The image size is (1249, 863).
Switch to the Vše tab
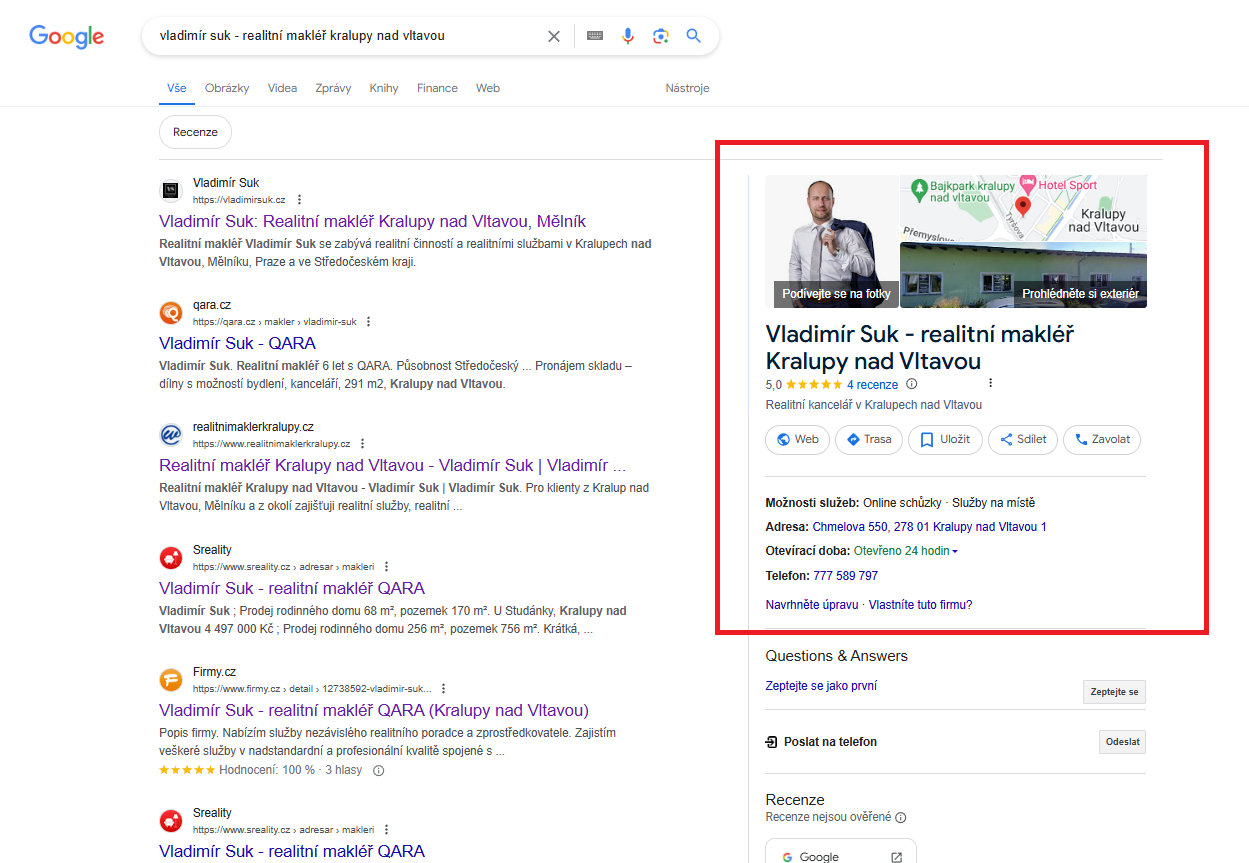177,88
